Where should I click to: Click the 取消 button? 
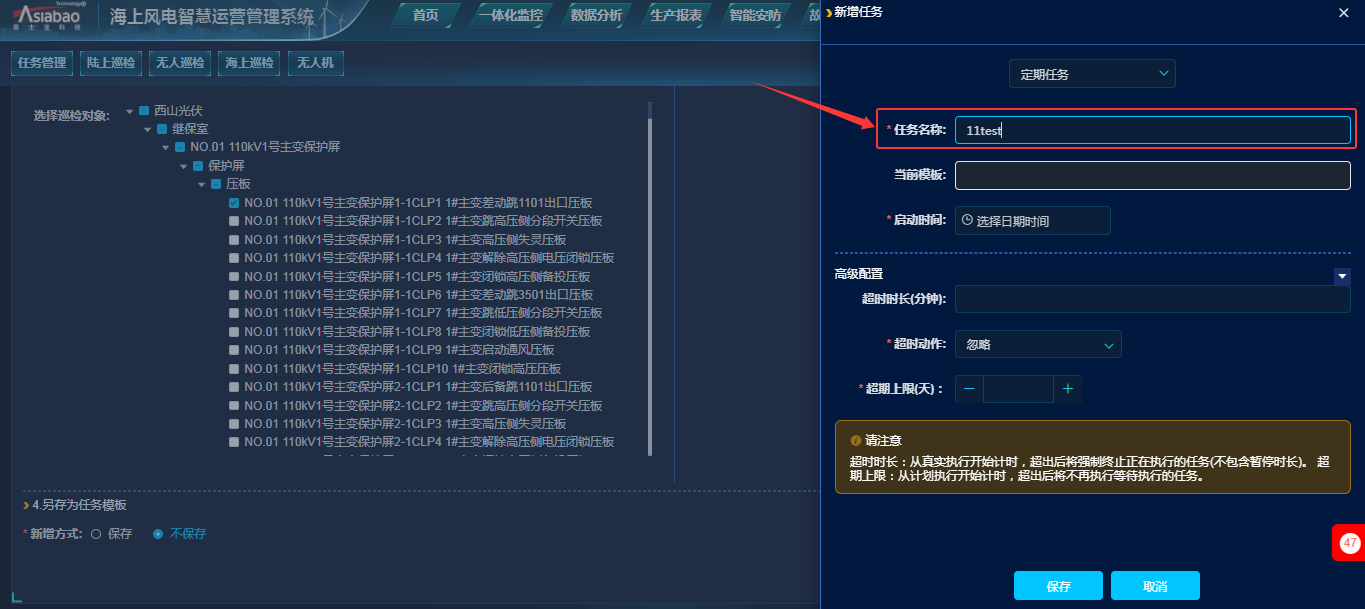(x=1155, y=586)
